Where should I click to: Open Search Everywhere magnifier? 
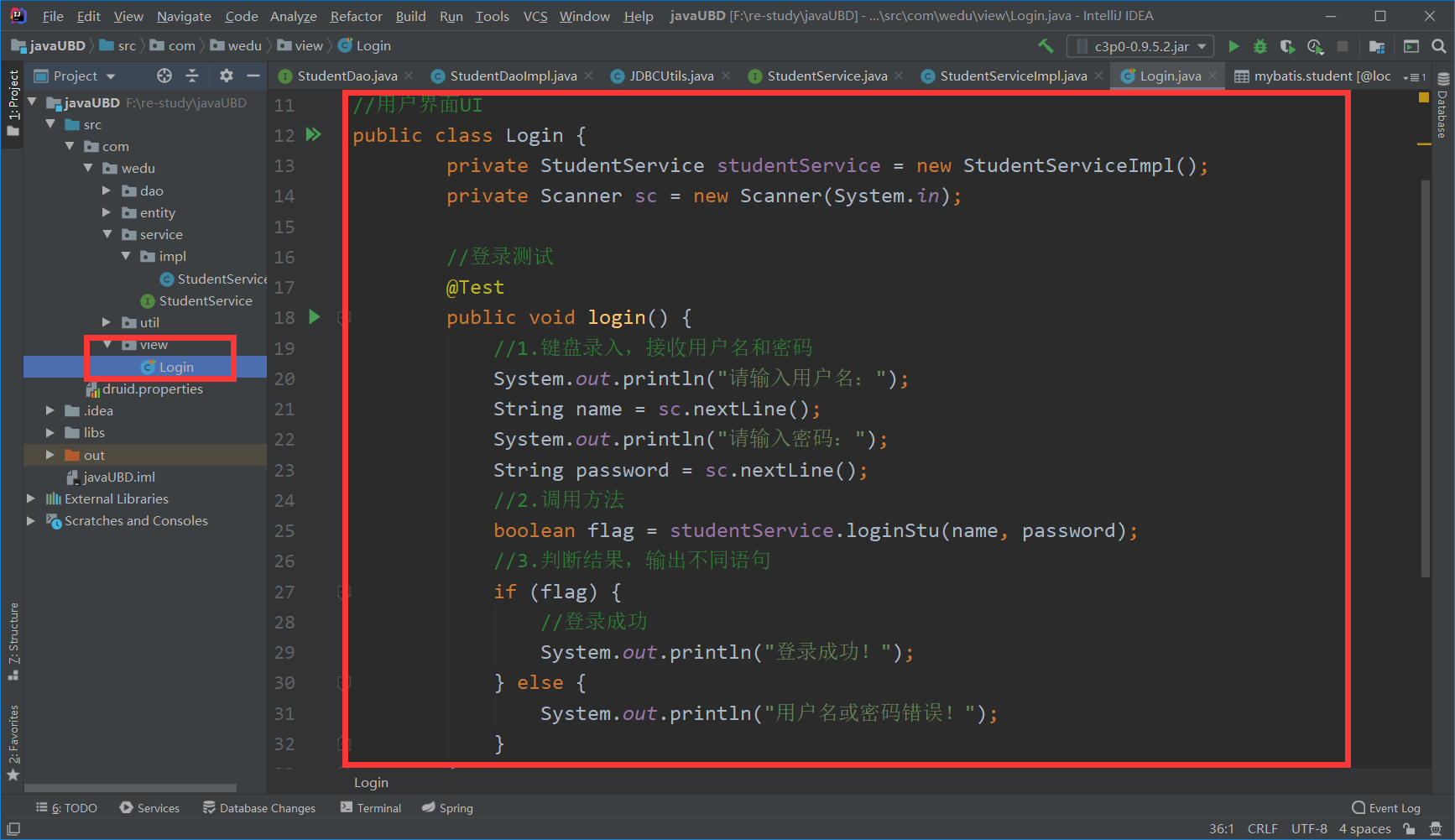click(x=1438, y=46)
